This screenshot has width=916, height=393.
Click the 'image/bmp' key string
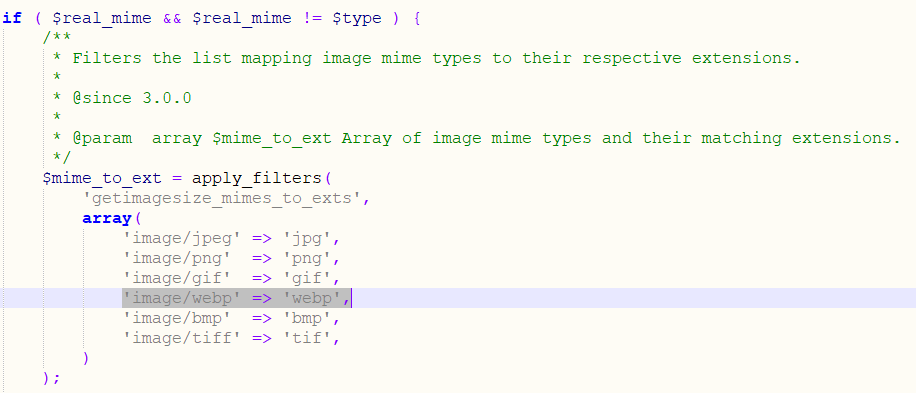tap(177, 318)
